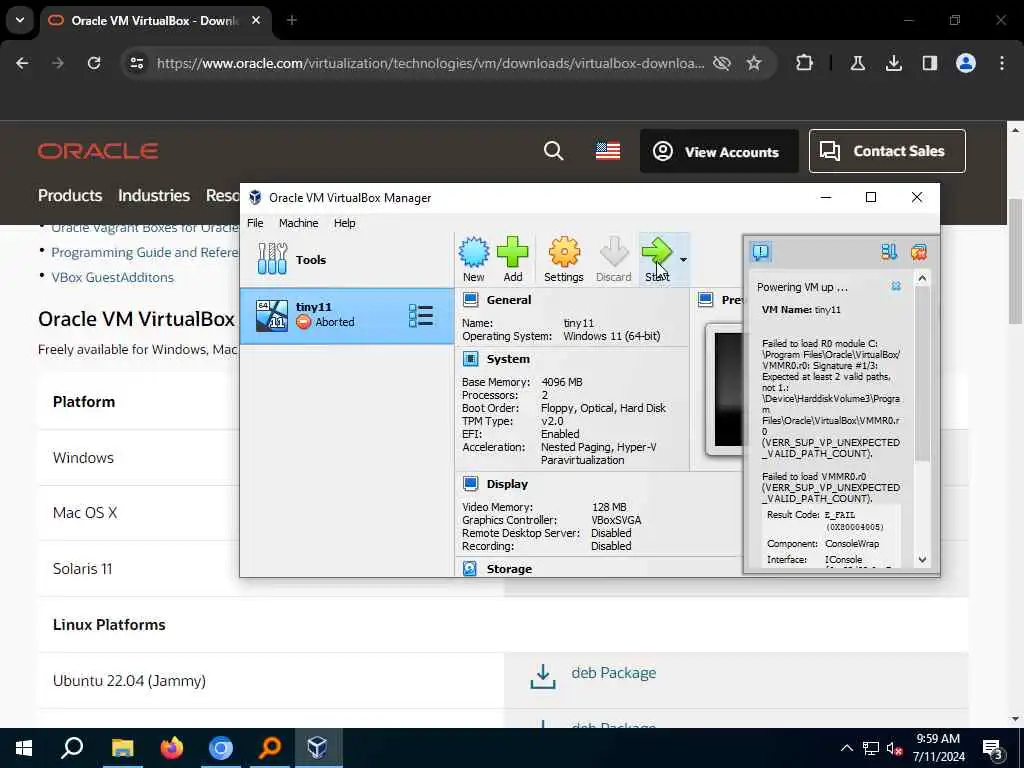Open the browser downloads icon
Viewport: 1024px width, 768px height.
coord(893,63)
